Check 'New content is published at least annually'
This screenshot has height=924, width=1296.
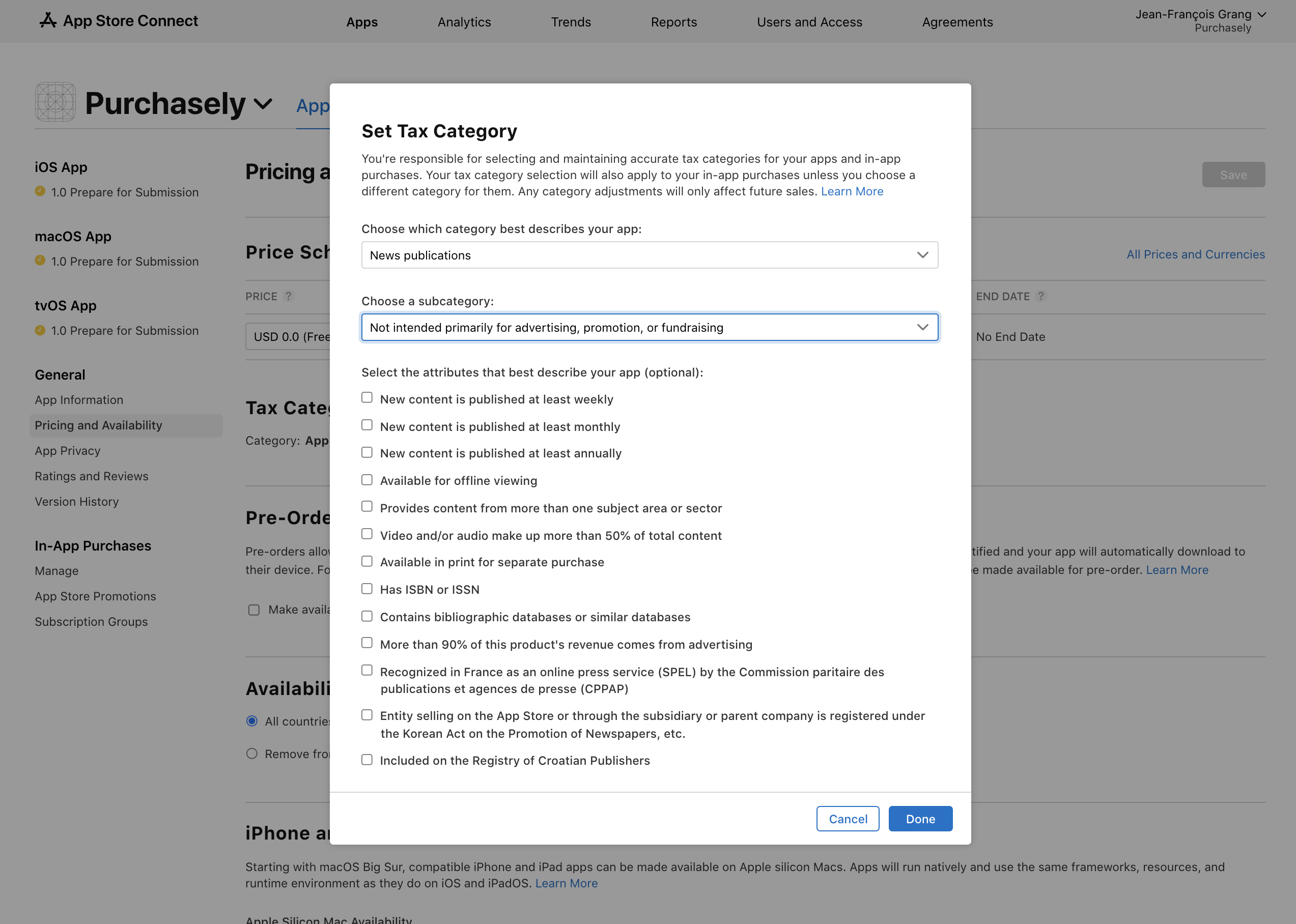[367, 452]
